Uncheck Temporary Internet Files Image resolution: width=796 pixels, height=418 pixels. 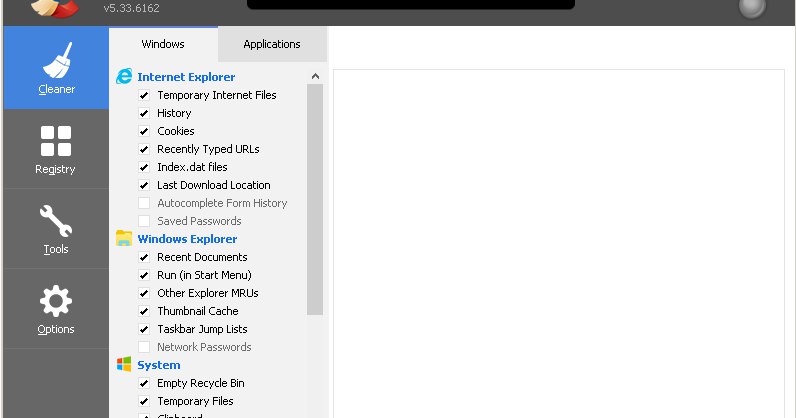coord(144,95)
